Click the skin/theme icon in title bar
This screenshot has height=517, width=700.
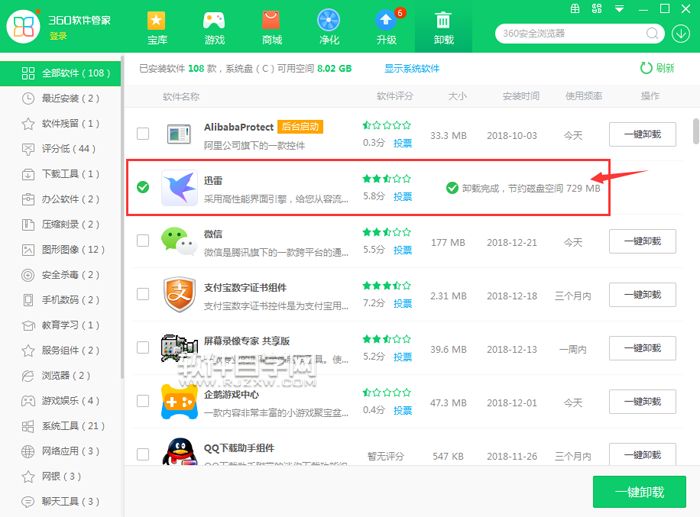pyautogui.click(x=597, y=8)
